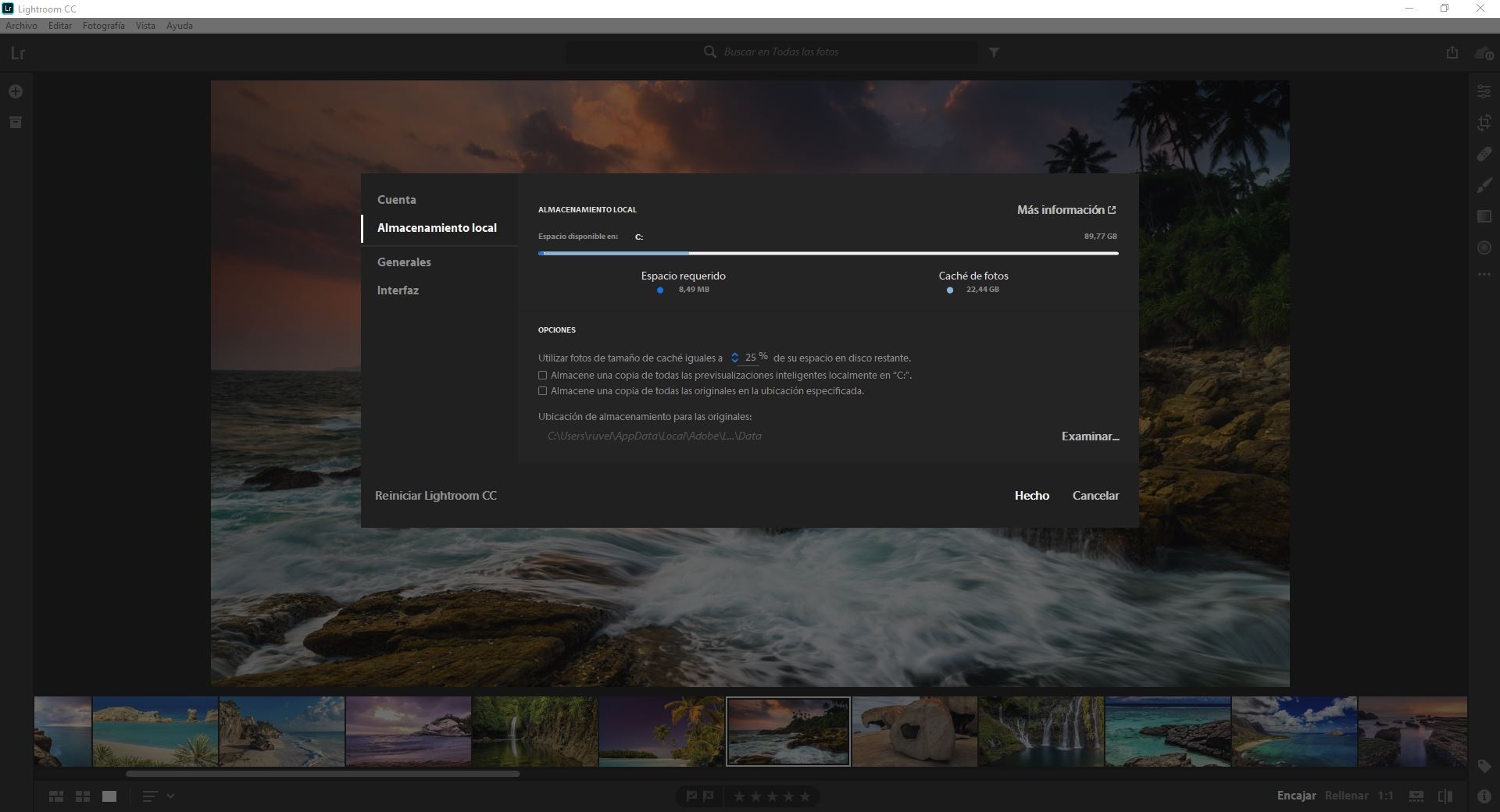Open the Editar menu
Viewport: 1500px width, 812px height.
click(x=60, y=26)
